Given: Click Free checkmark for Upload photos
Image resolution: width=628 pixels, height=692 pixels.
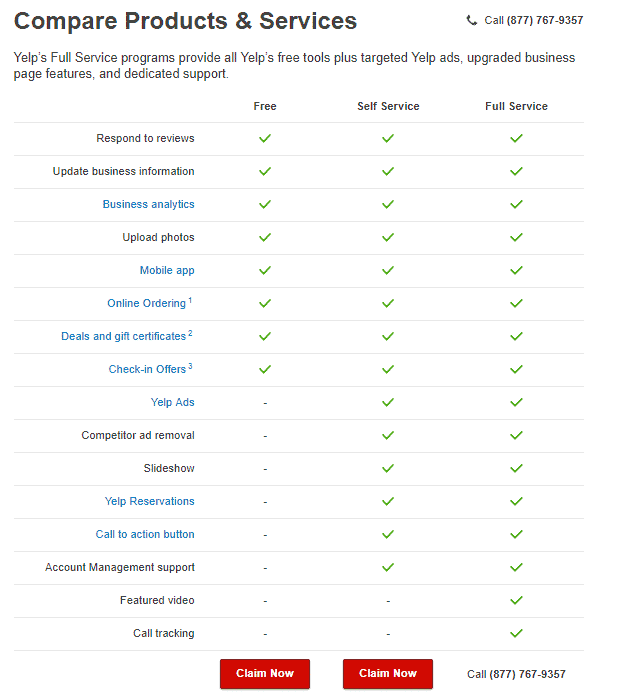Looking at the screenshot, I should click(265, 237).
